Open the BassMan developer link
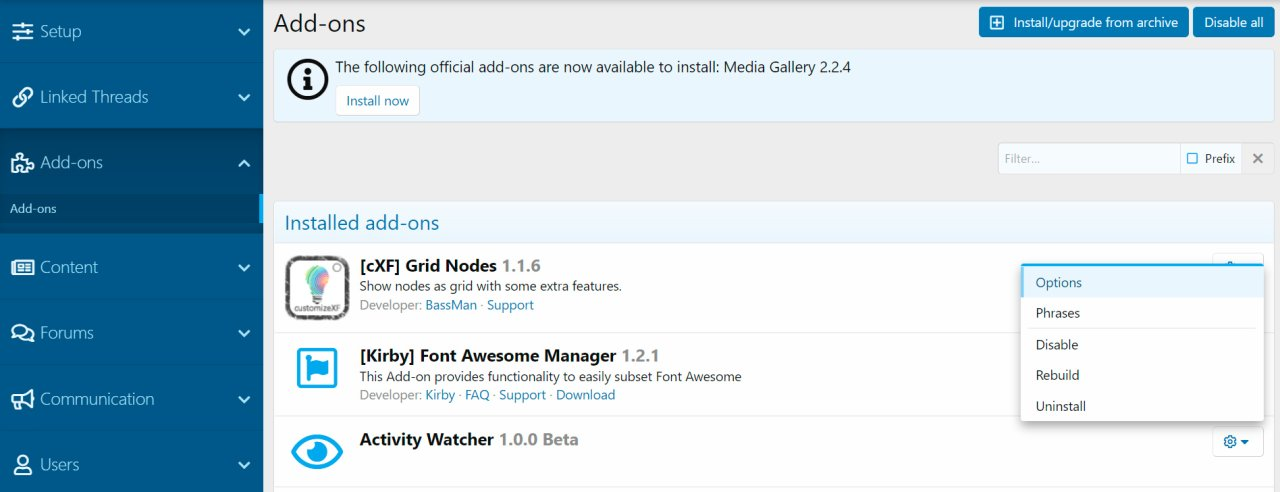The height and width of the screenshot is (492, 1280). click(x=451, y=305)
